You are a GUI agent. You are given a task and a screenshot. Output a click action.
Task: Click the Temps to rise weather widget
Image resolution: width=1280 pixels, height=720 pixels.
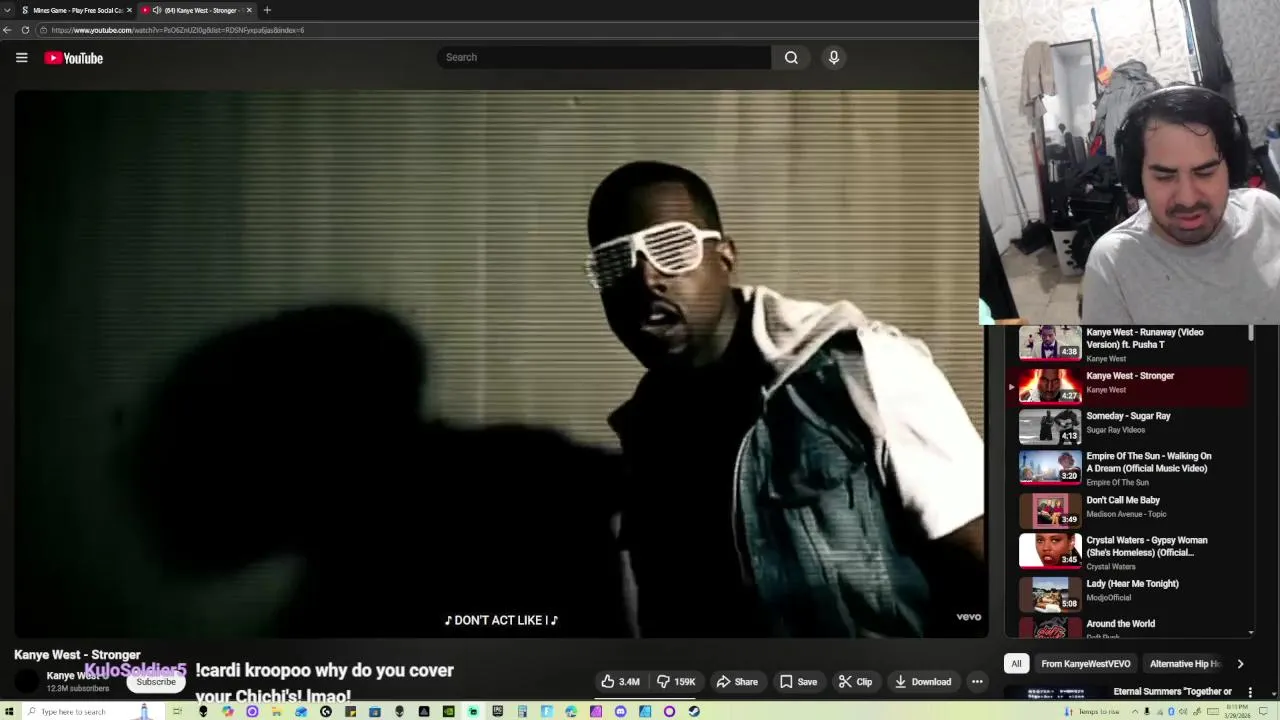pos(1093,712)
